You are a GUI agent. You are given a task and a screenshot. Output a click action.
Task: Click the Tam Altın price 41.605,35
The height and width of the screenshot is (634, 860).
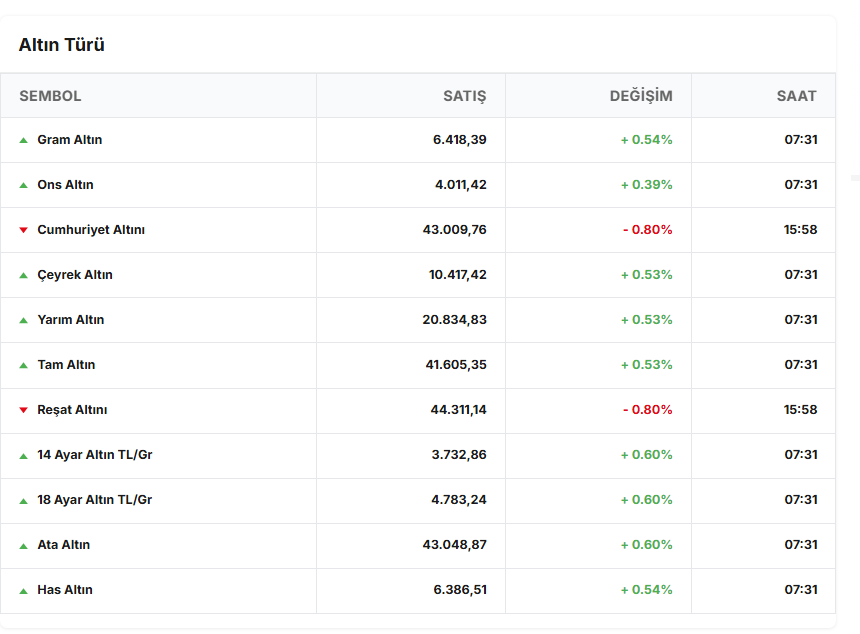[x=456, y=365]
